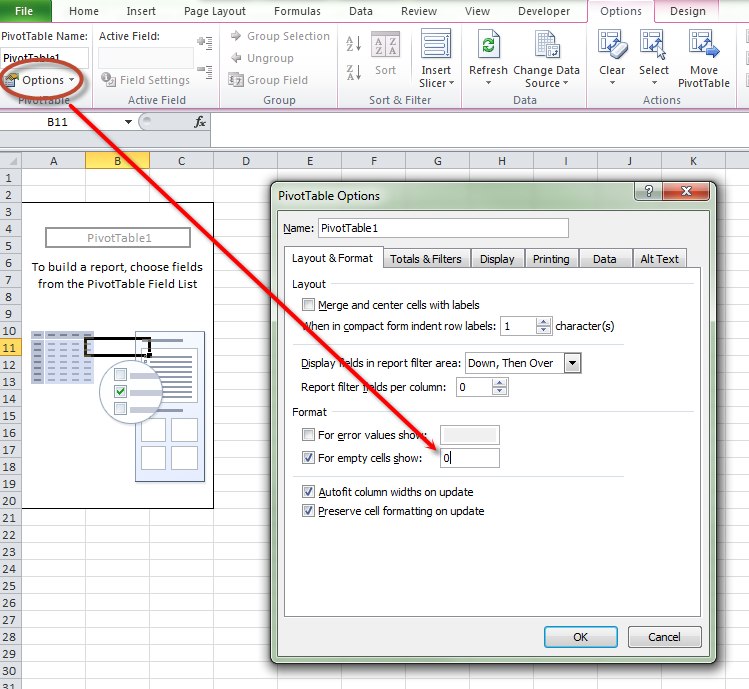The height and width of the screenshot is (689, 749).
Task: Click the insert function fx icon
Action: pos(200,122)
